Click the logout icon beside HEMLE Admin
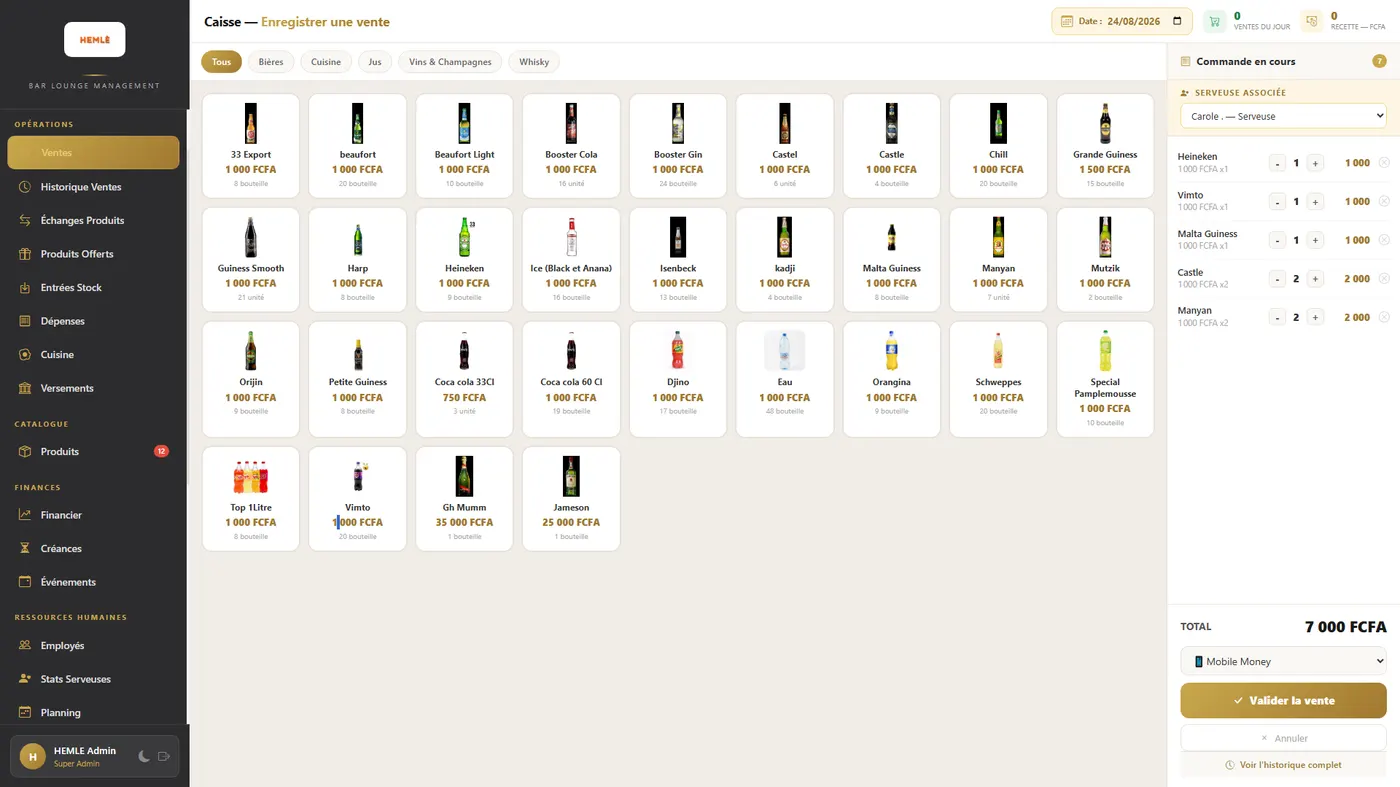This screenshot has width=1400, height=787. point(164,757)
